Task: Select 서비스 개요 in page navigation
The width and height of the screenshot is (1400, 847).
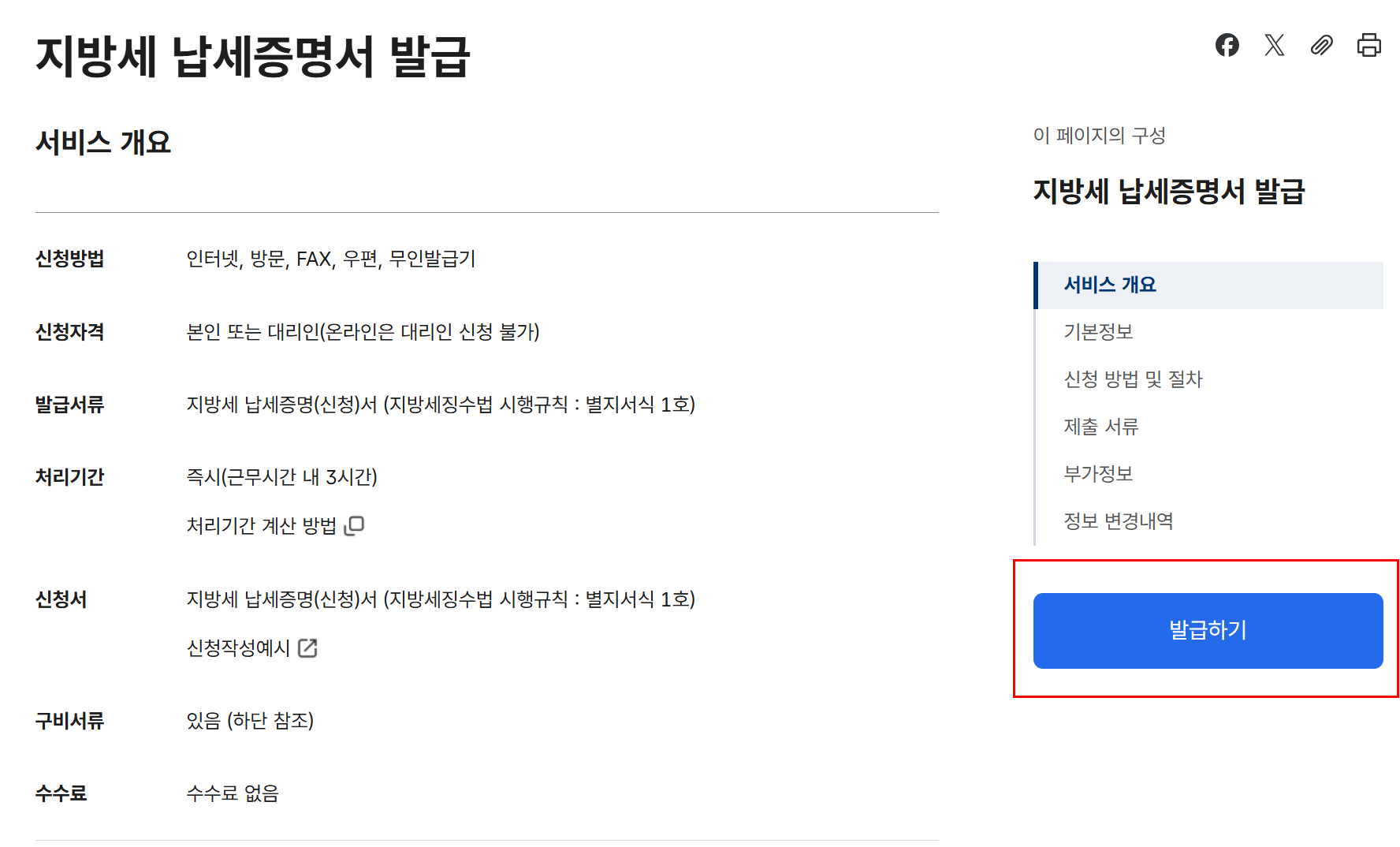Action: point(1110,285)
